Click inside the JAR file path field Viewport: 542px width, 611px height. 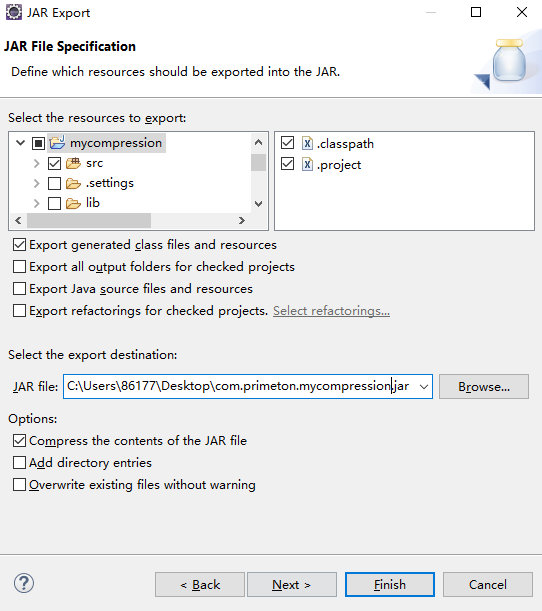coord(240,387)
